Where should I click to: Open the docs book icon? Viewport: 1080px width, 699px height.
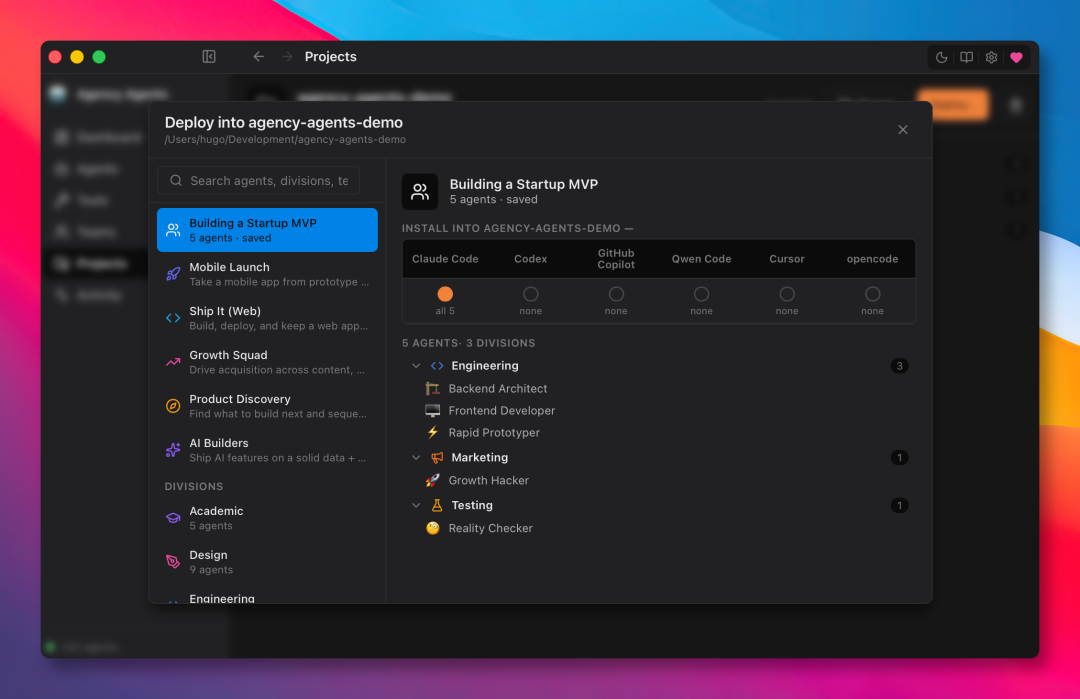pyautogui.click(x=966, y=57)
